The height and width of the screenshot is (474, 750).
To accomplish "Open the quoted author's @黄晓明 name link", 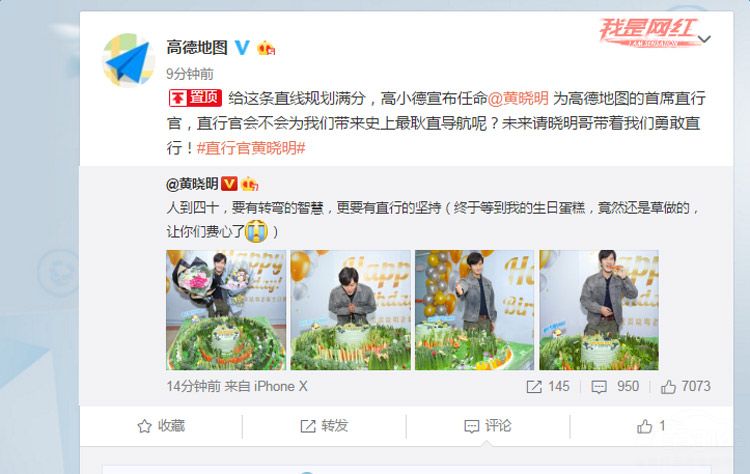I will click(x=192, y=184).
